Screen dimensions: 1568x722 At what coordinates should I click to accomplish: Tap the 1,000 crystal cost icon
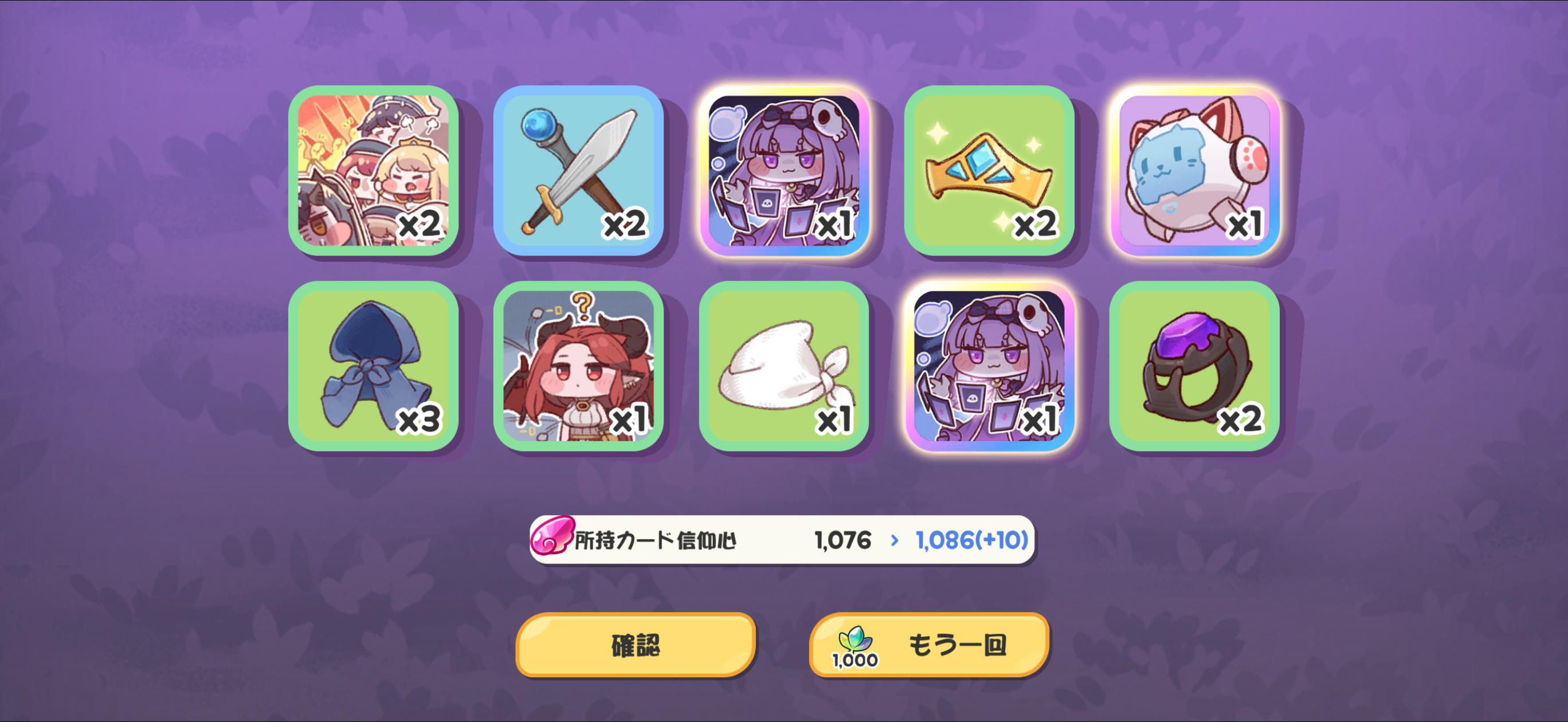pos(855,647)
